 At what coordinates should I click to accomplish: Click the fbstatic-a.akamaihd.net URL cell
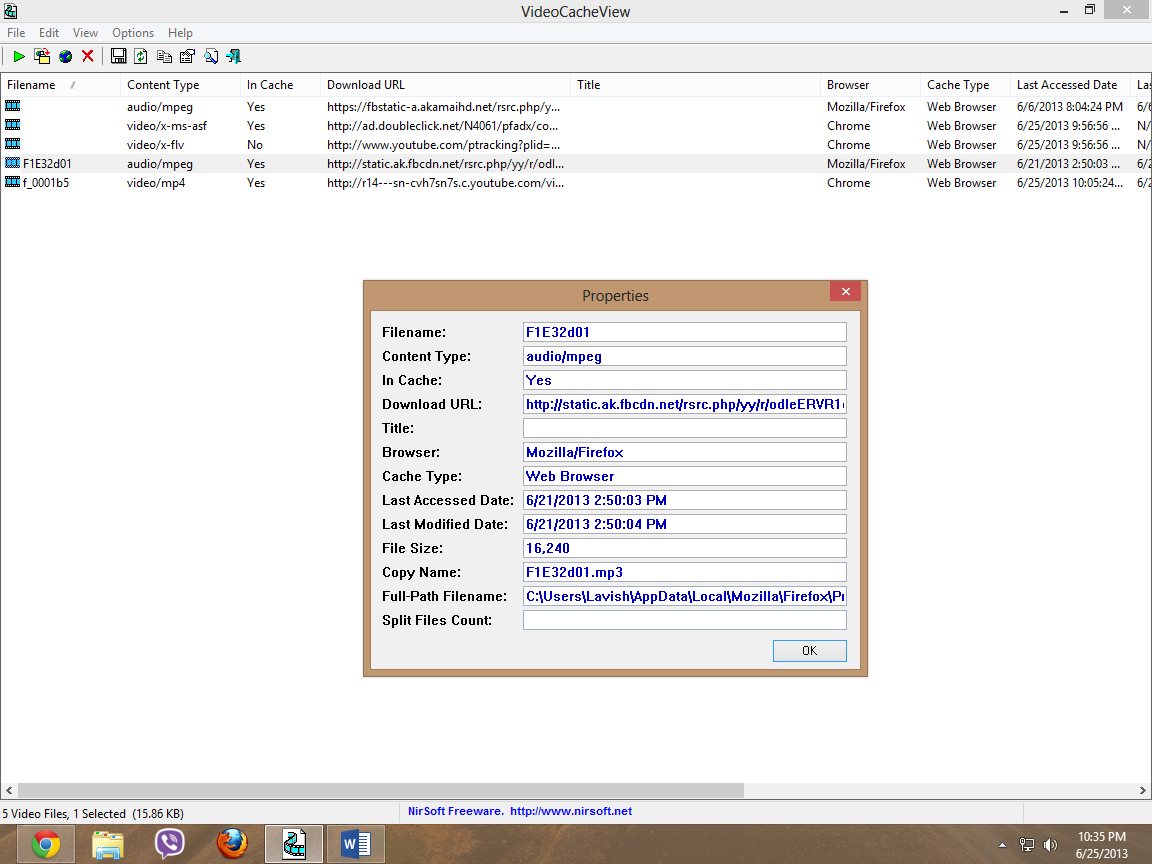443,107
